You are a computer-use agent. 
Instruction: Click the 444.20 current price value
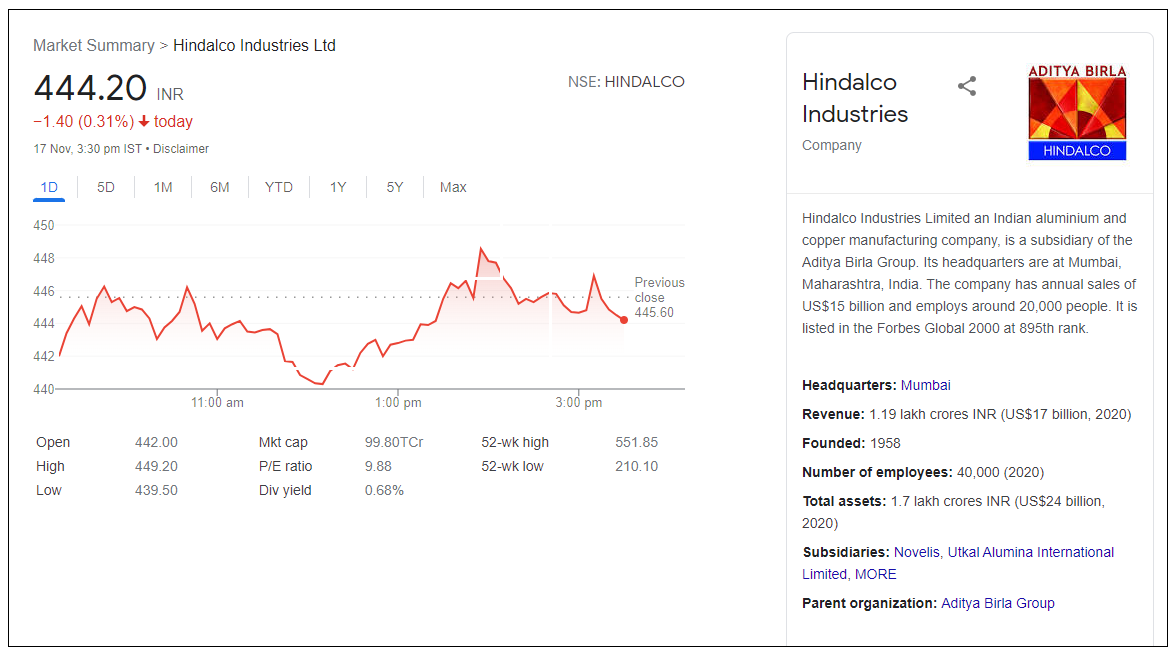click(90, 88)
